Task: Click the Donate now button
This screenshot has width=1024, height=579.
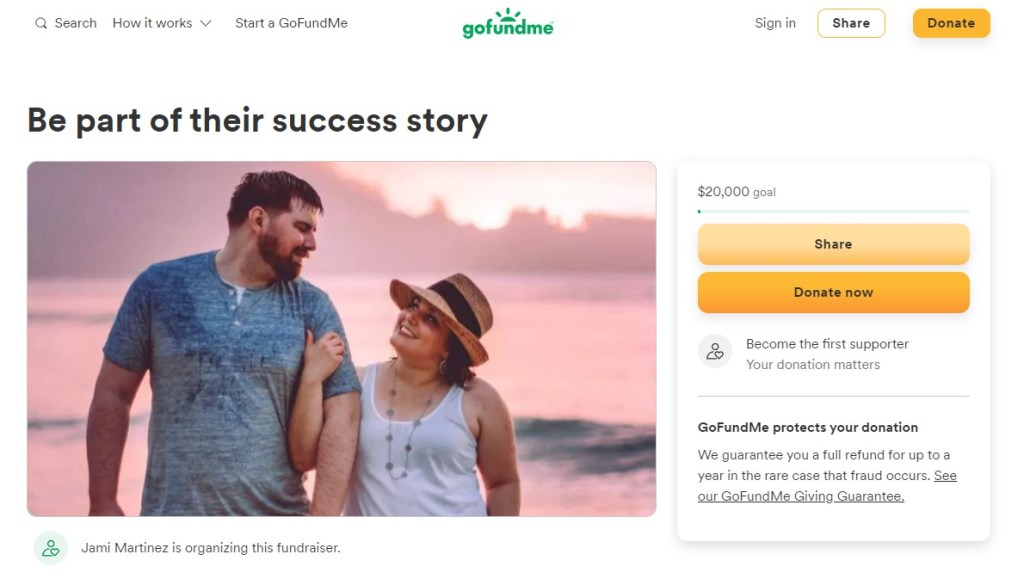Action: 833,292
